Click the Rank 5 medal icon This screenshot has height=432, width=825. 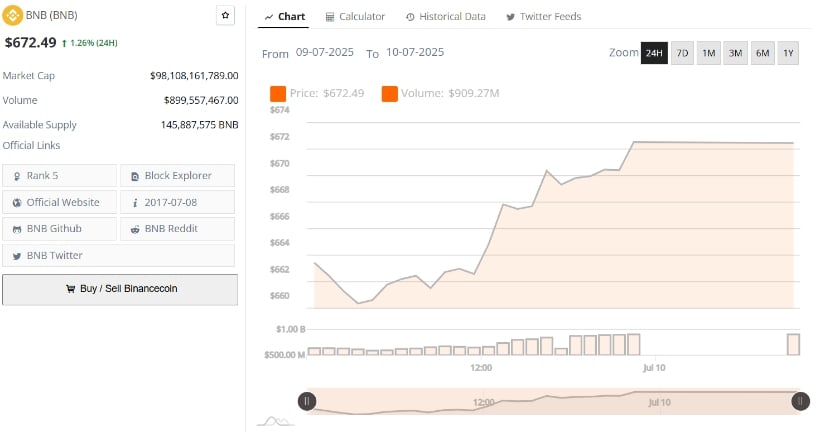[17, 176]
